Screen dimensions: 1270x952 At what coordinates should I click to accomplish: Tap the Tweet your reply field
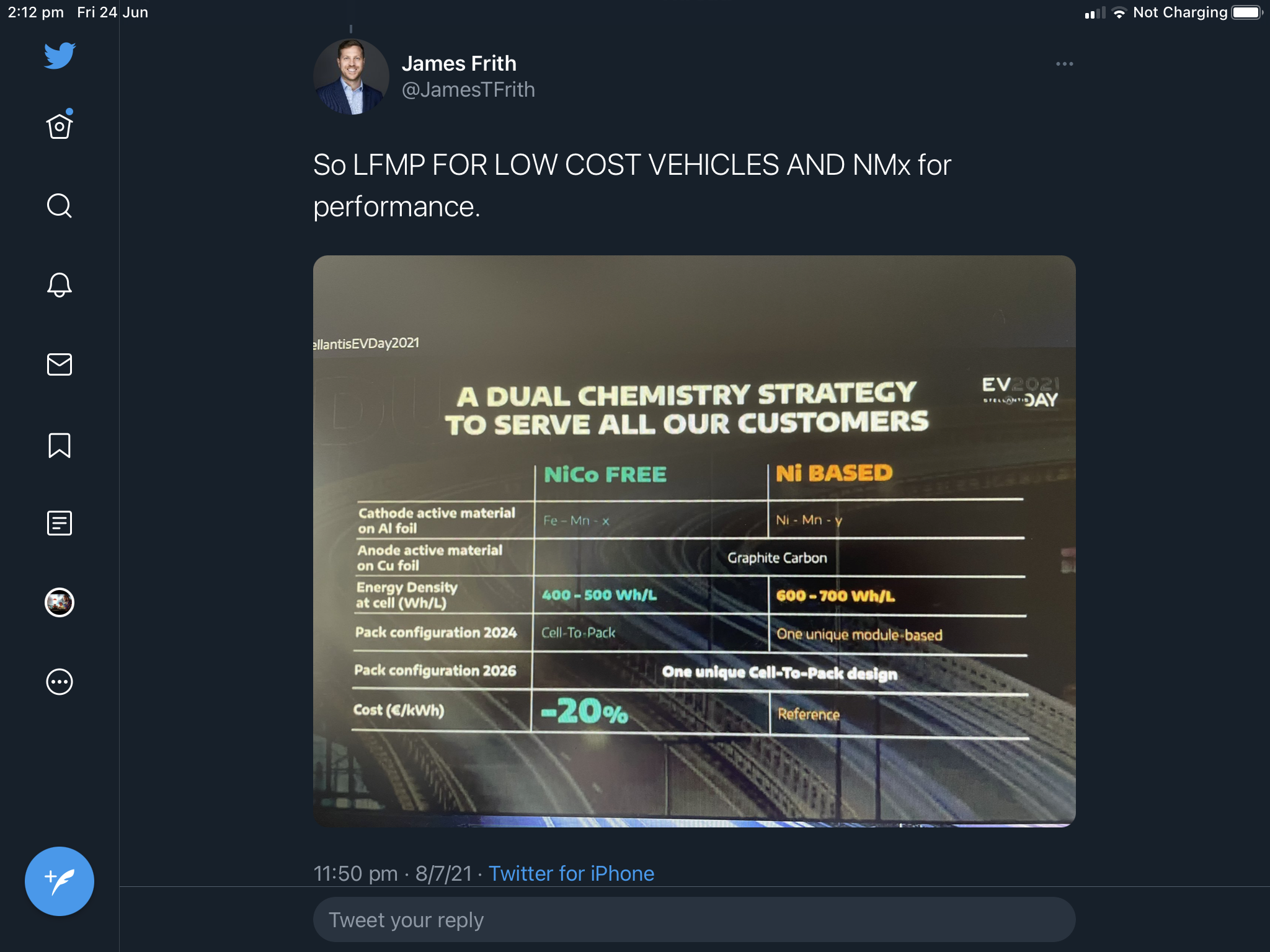(694, 920)
